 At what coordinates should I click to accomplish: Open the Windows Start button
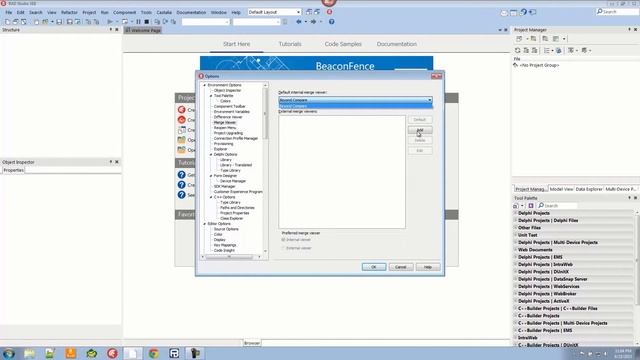coord(9,353)
